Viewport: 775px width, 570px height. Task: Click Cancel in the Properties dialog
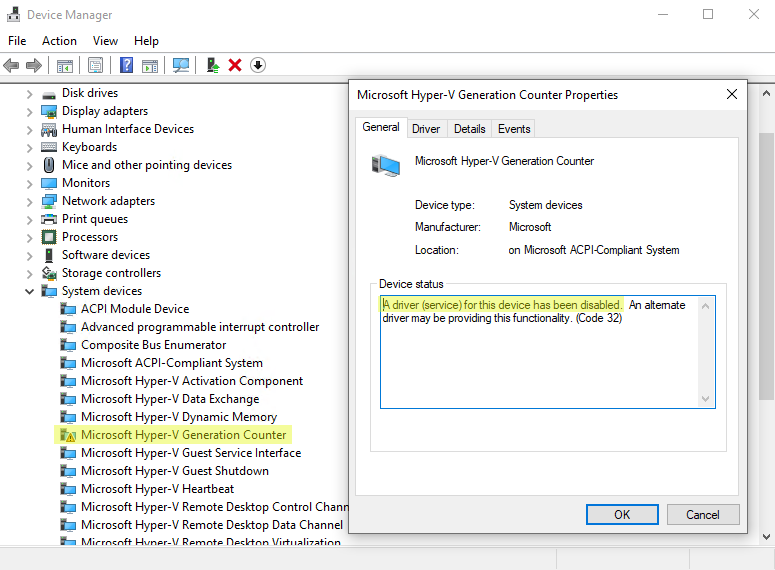(703, 515)
